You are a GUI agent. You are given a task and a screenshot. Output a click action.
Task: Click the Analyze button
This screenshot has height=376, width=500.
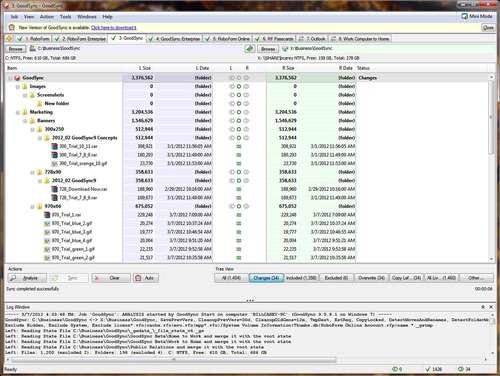click(x=27, y=278)
